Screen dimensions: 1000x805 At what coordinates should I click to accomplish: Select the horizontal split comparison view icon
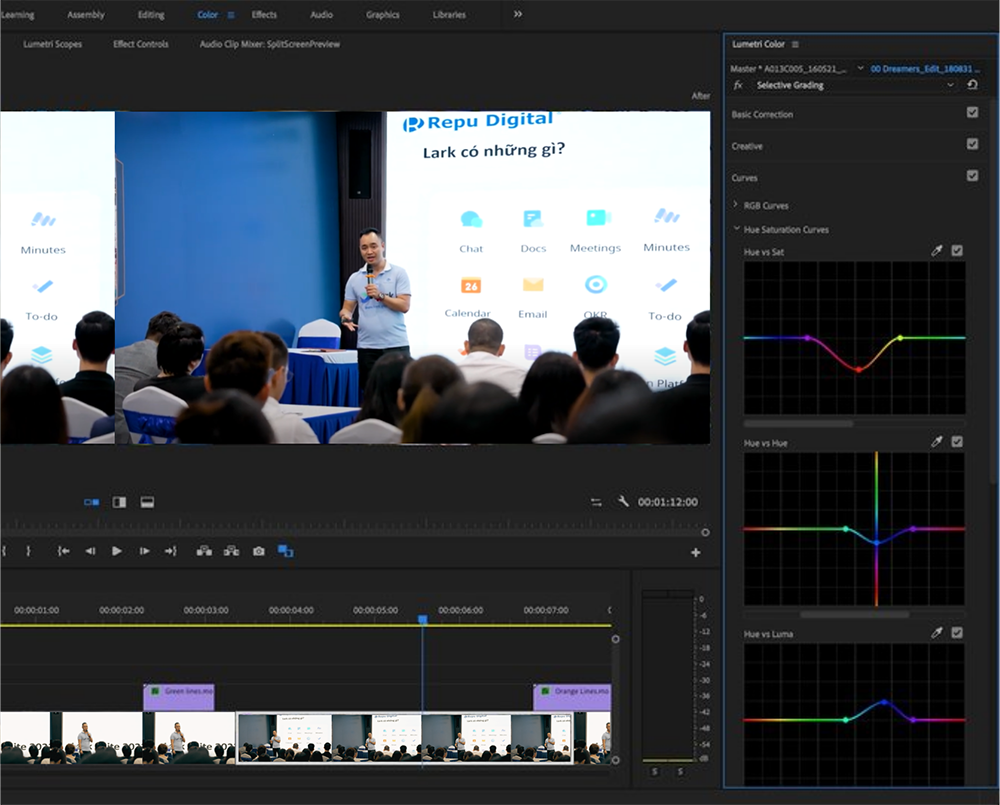[147, 503]
